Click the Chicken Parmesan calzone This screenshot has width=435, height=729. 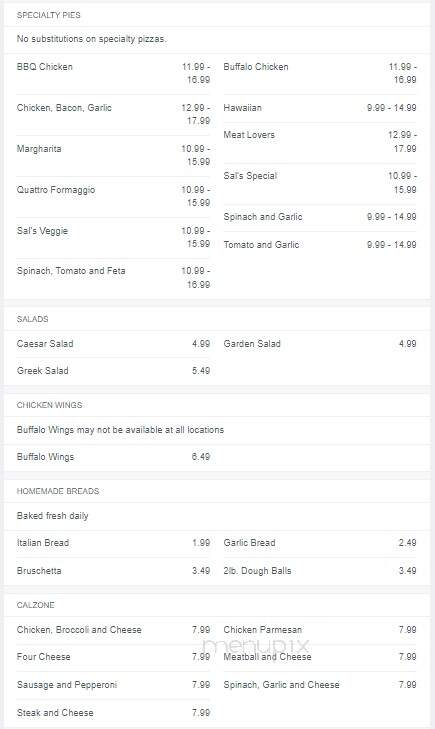point(263,630)
